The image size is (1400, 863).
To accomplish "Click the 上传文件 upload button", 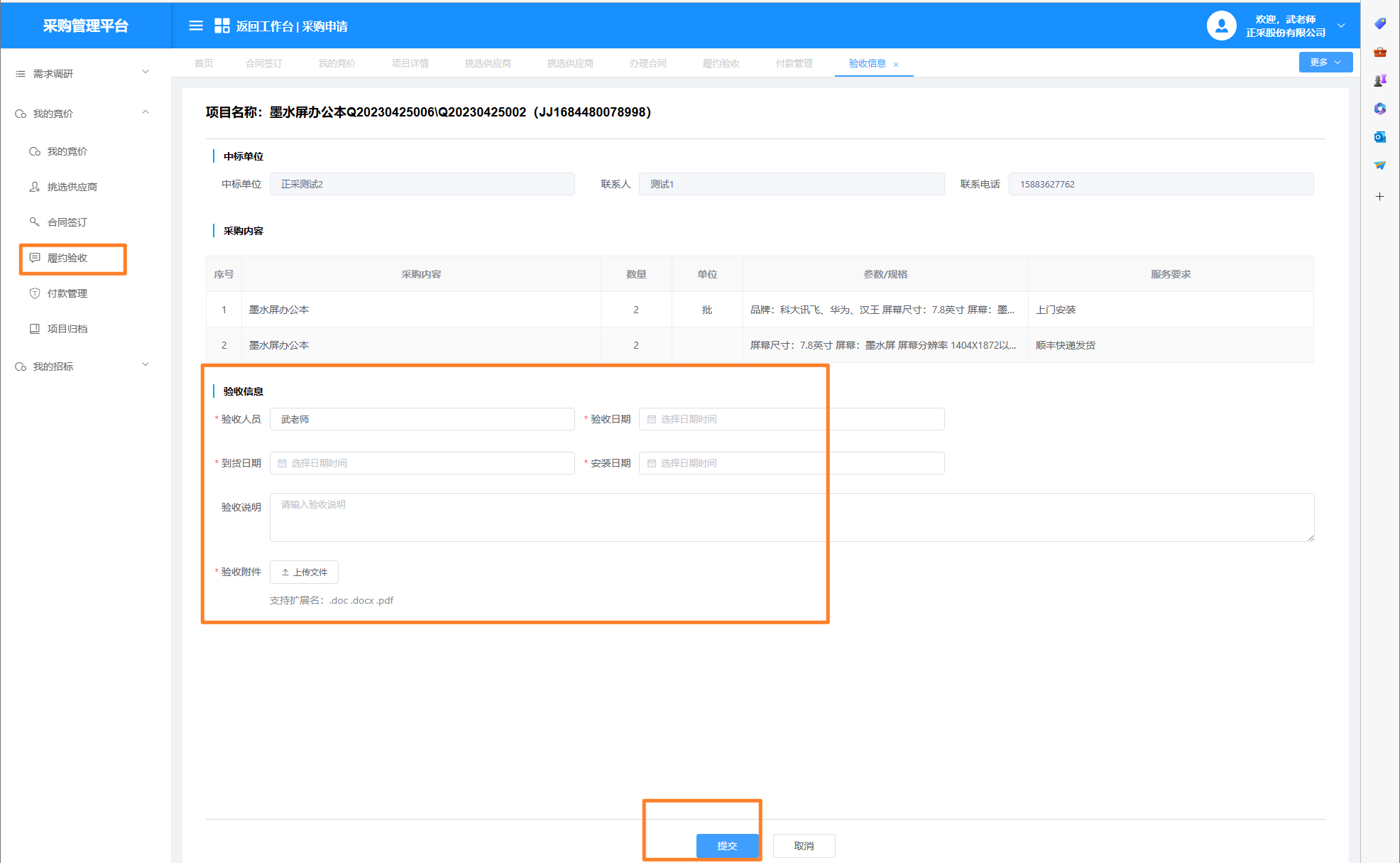I will coord(304,572).
